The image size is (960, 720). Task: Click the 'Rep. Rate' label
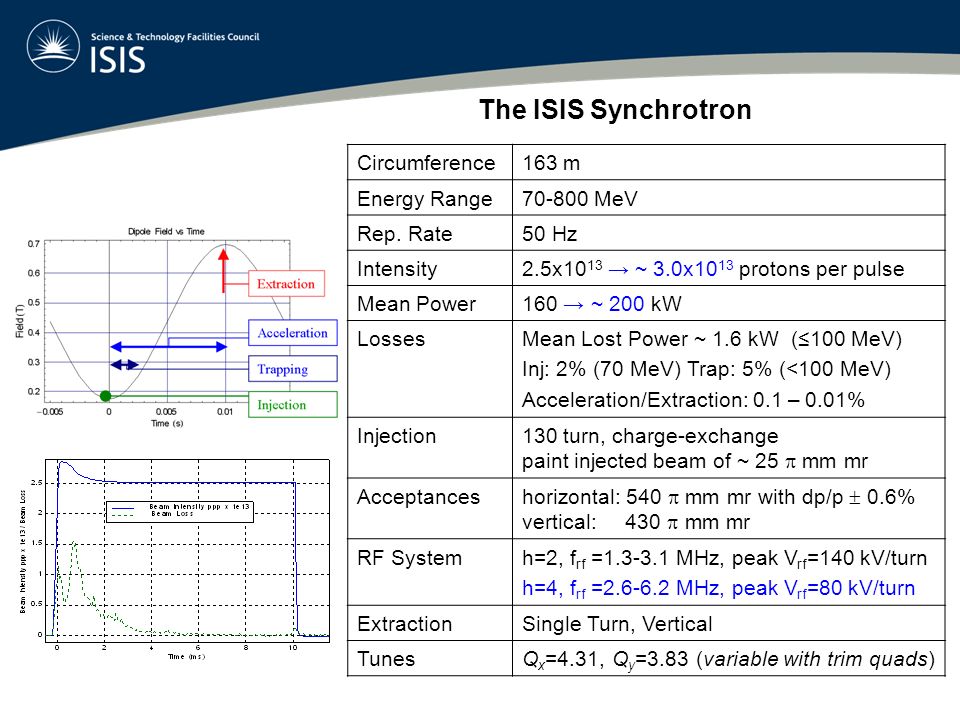[405, 234]
